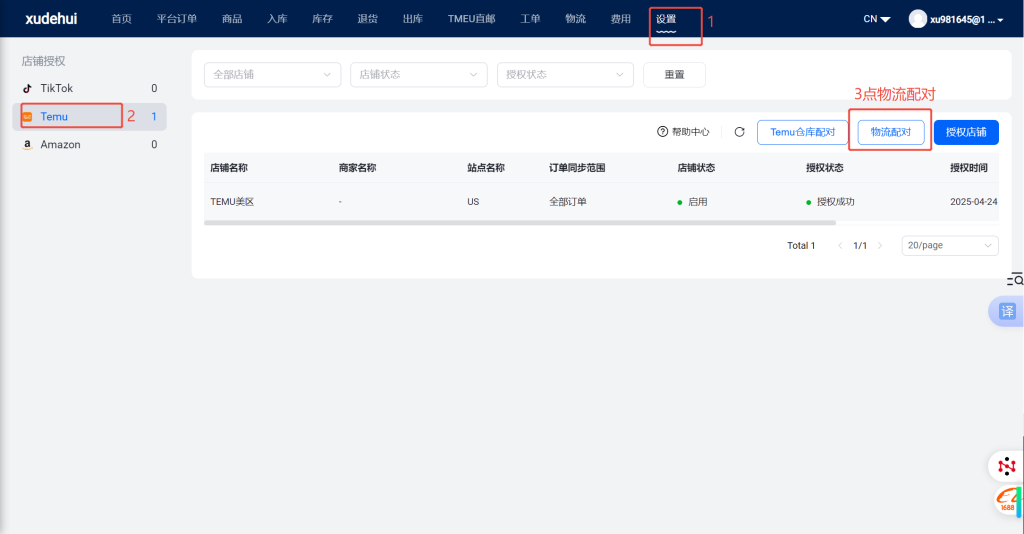Click the red network nodes floating icon

point(1006,466)
